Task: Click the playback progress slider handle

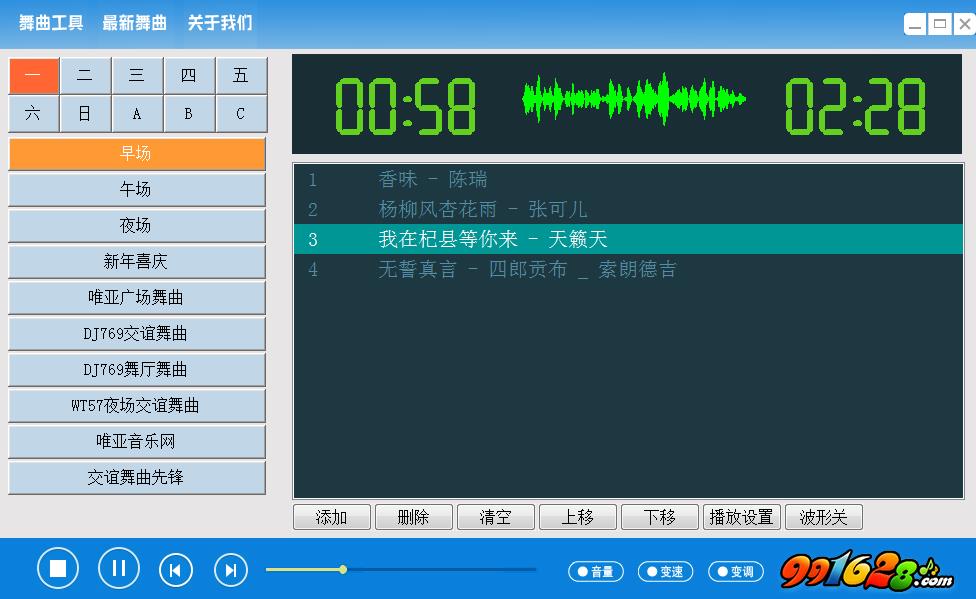Action: (343, 569)
